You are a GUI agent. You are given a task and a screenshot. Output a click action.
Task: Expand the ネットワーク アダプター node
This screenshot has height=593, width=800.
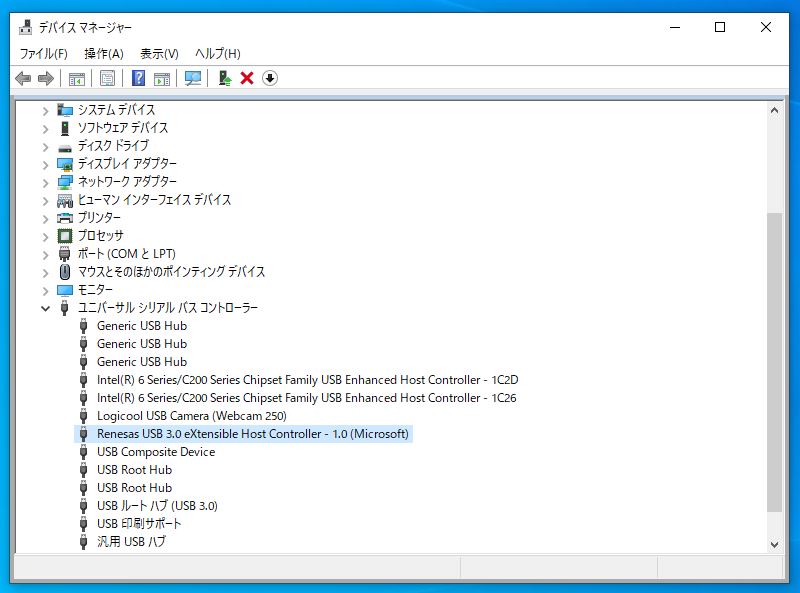click(45, 183)
